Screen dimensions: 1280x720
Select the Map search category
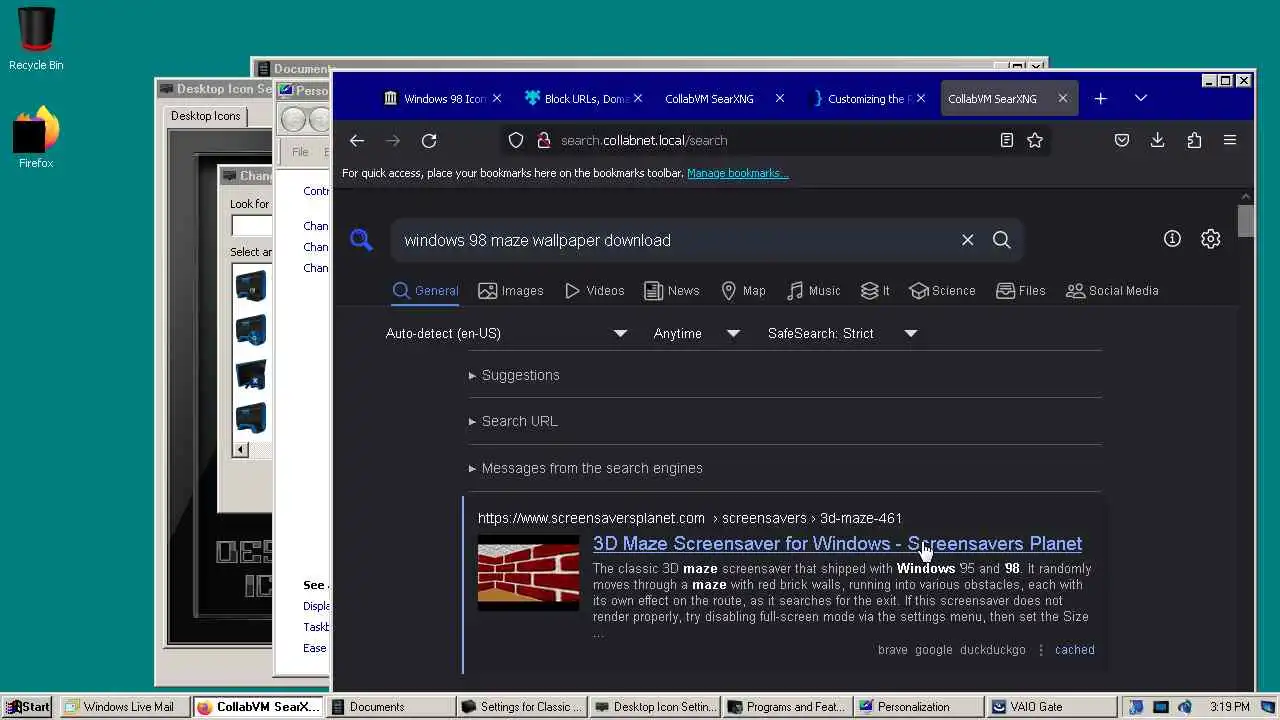pos(743,291)
